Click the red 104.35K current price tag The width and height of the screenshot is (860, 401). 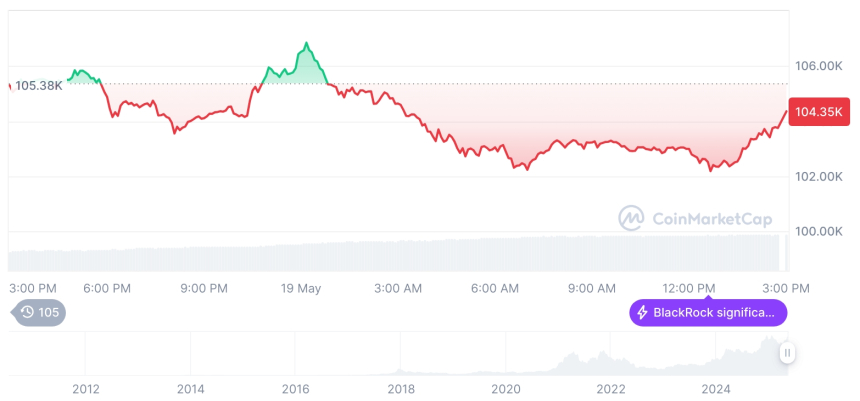point(817,112)
